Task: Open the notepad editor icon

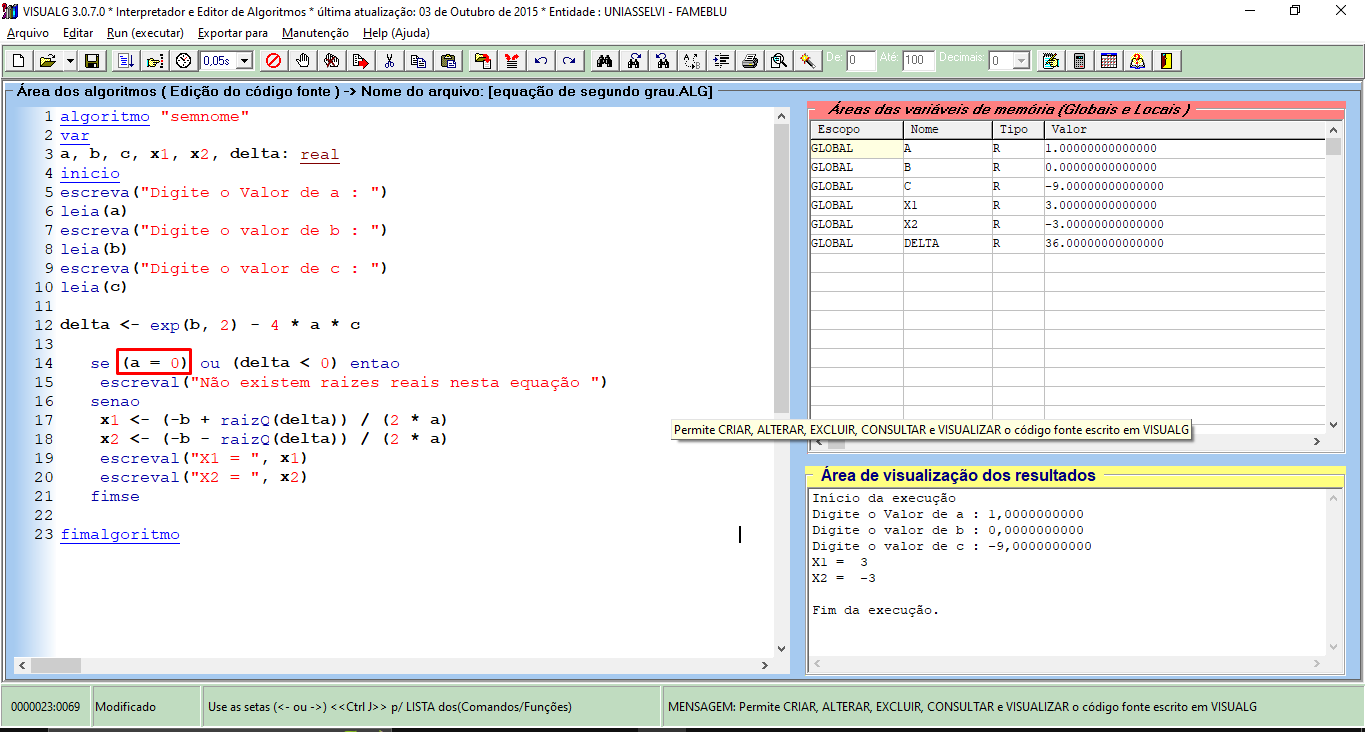Action: [x=1050, y=61]
